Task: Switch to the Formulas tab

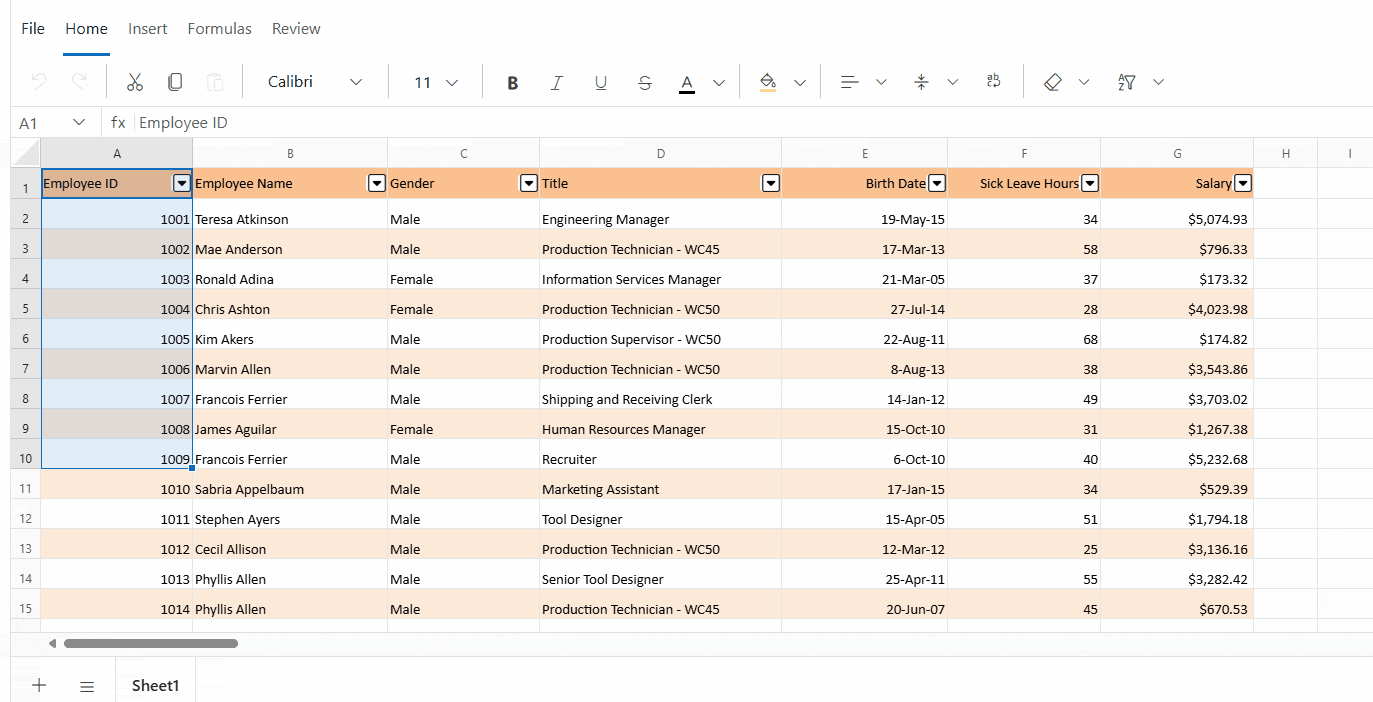Action: [x=220, y=28]
